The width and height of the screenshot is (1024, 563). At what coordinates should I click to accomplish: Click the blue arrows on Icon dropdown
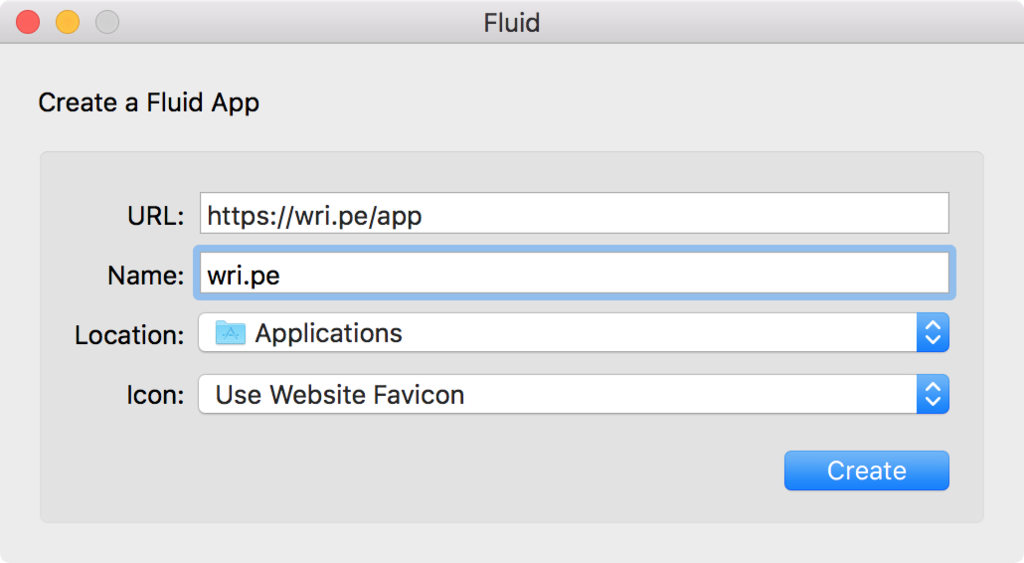tap(932, 394)
